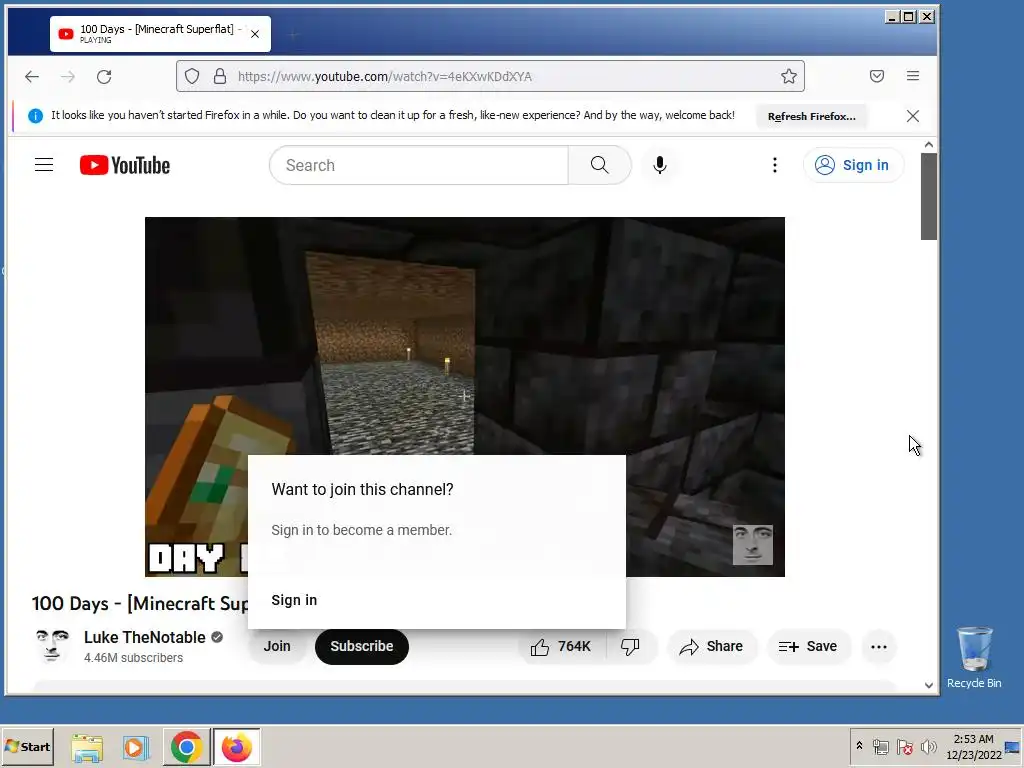Go back with Firefox back arrow
The height and width of the screenshot is (768, 1024).
31,76
